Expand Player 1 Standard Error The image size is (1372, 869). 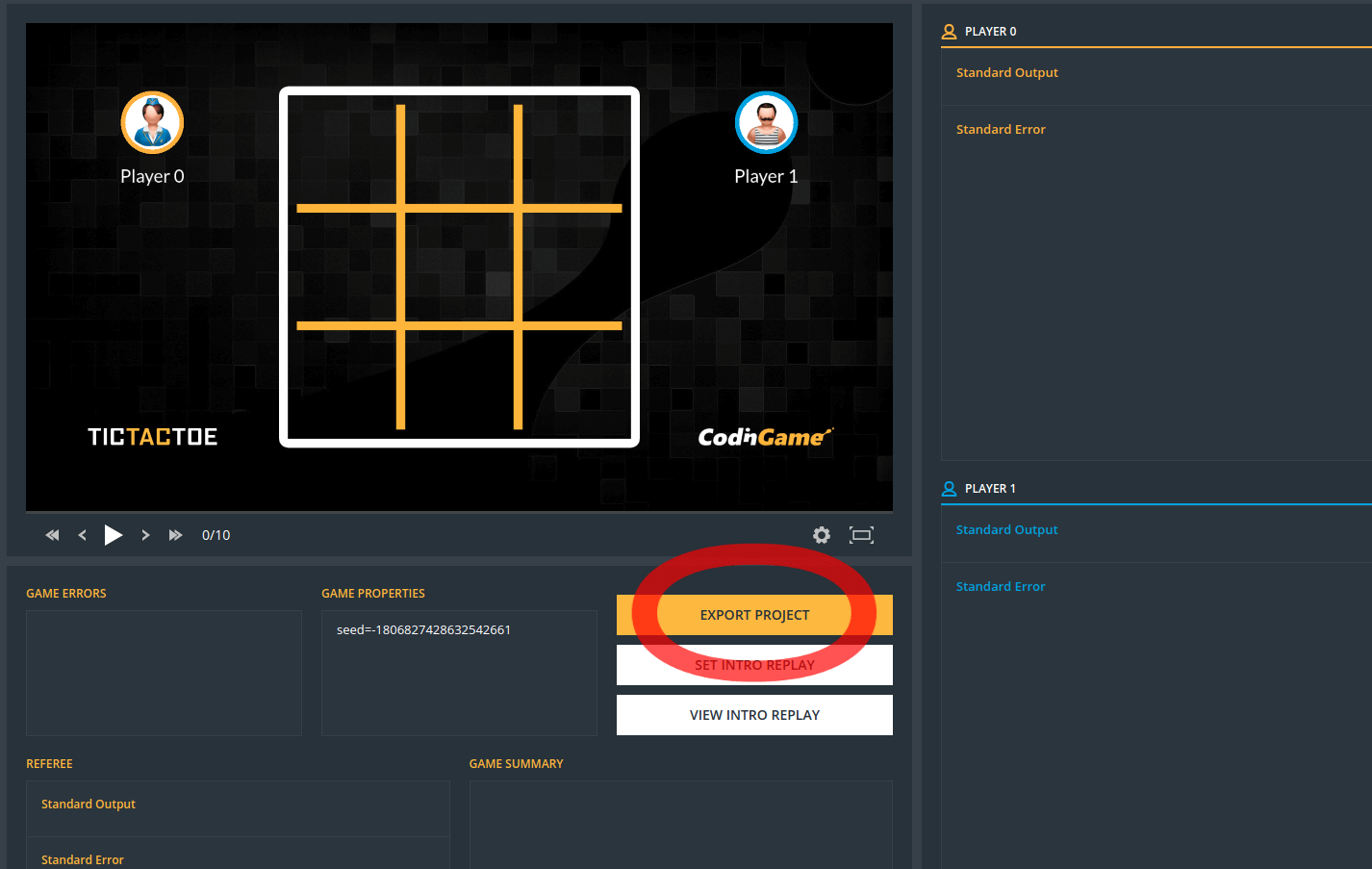(1000, 587)
